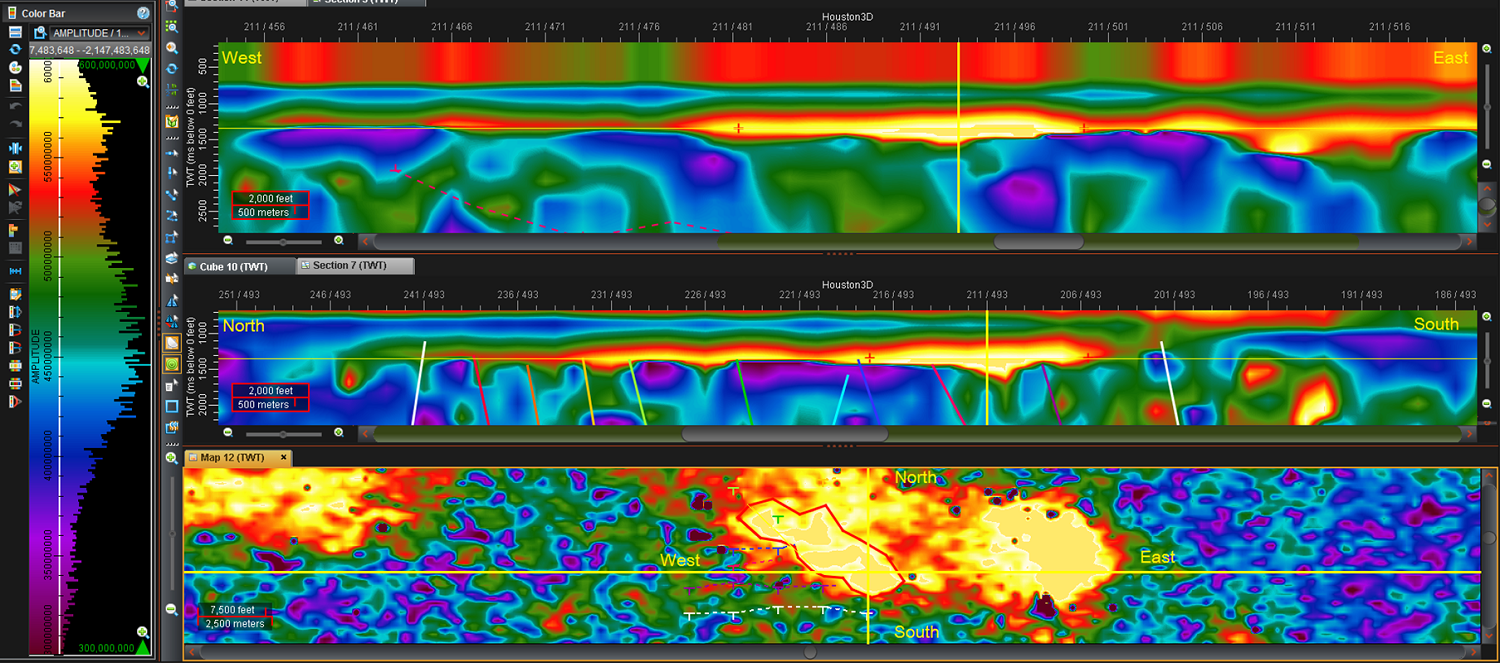
Task: Open the AMPLITUDE color map dropdown
Action: coord(99,33)
